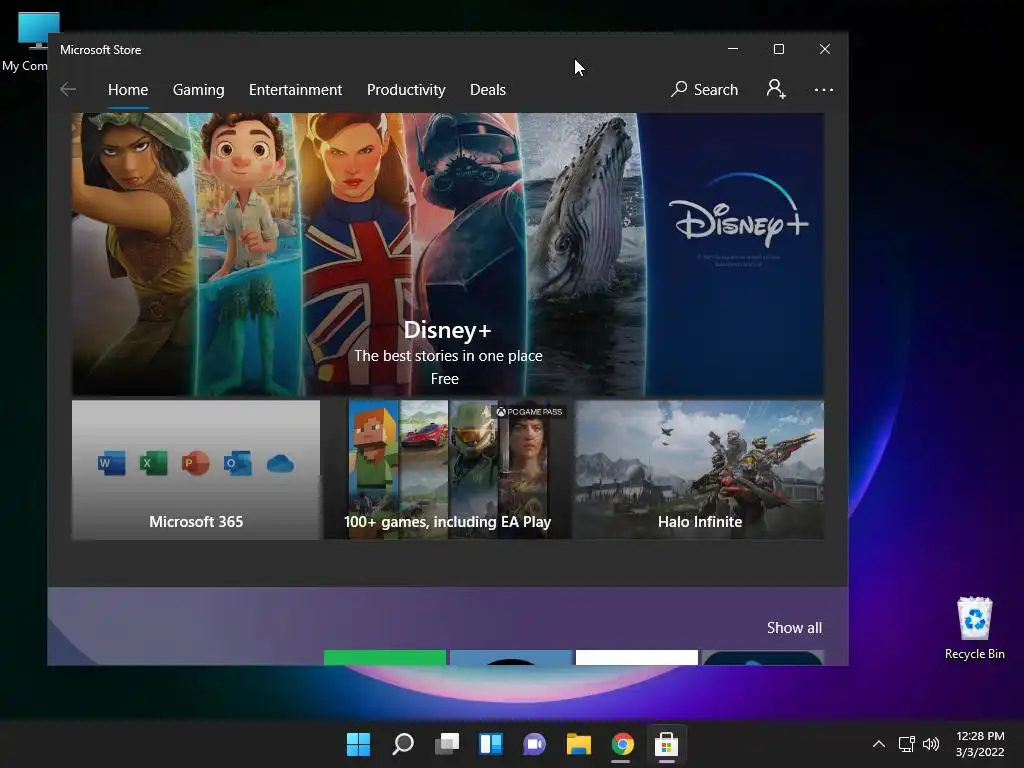
Task: Minimize the Microsoft Store window
Action: pos(733,49)
